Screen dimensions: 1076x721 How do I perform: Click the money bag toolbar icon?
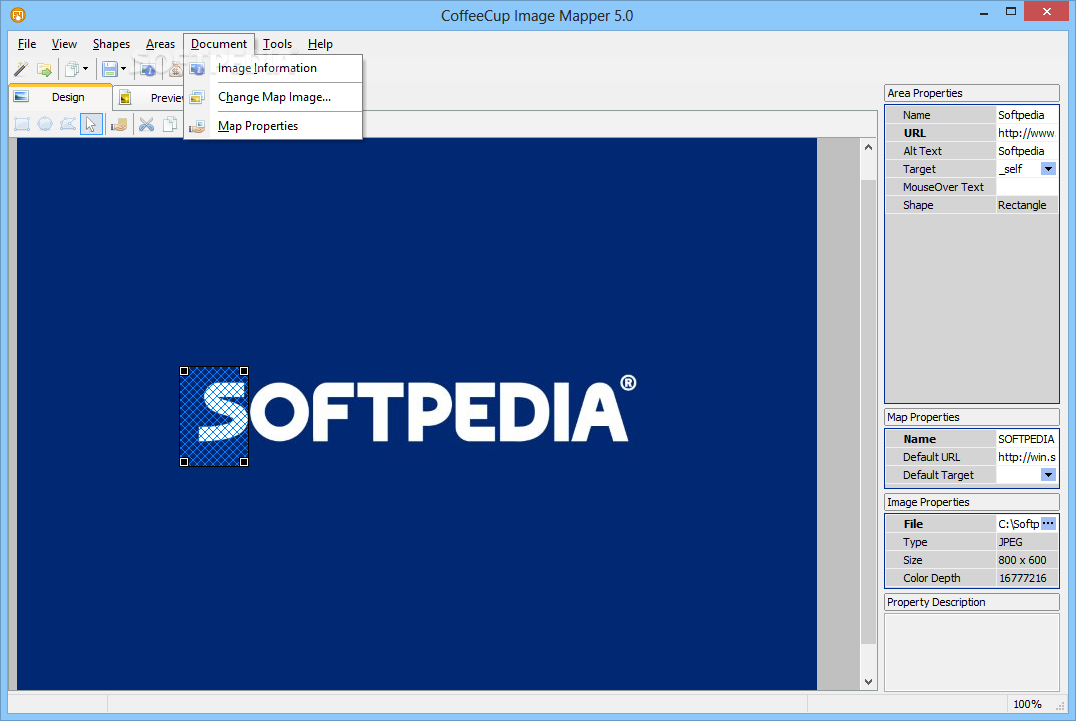click(175, 69)
